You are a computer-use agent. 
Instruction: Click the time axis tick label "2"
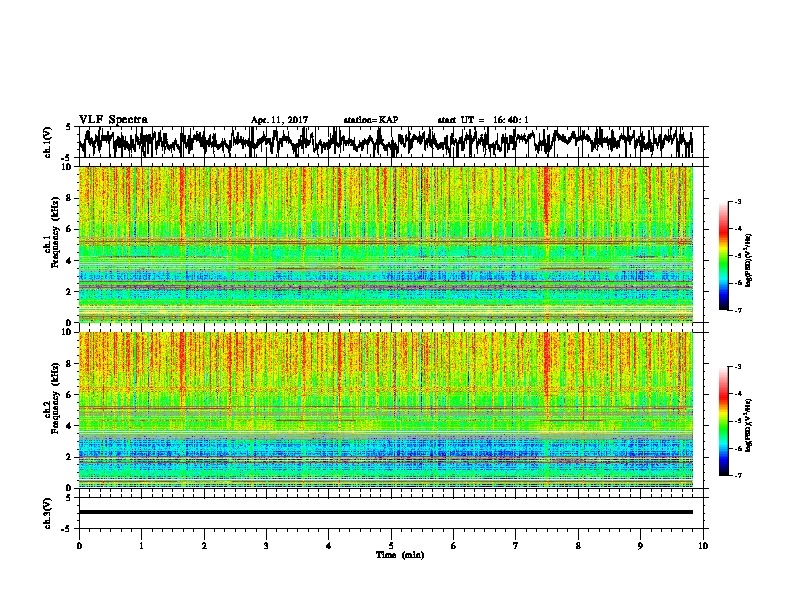[x=204, y=546]
